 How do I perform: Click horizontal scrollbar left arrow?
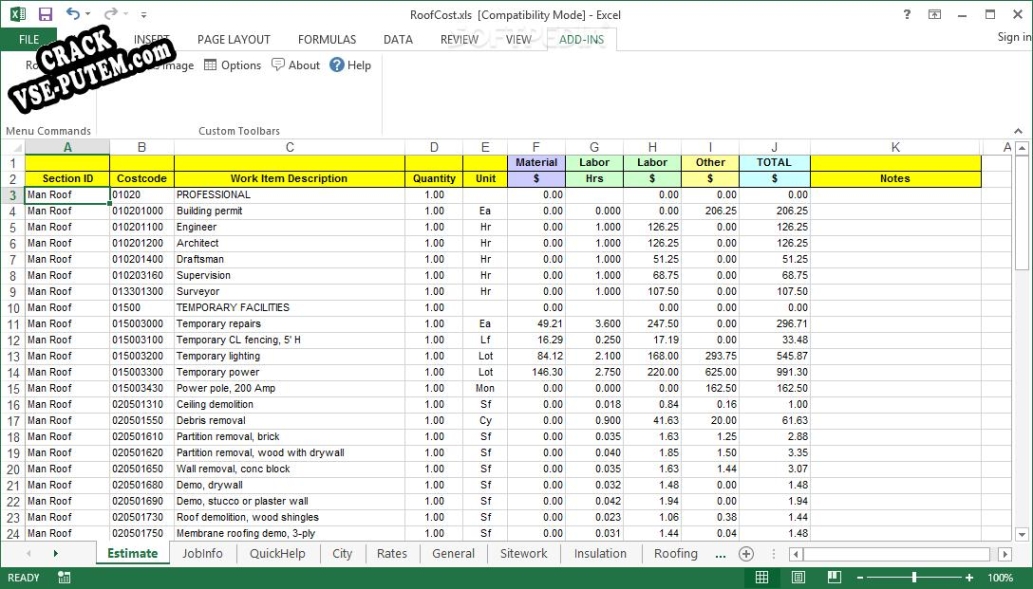[796, 554]
